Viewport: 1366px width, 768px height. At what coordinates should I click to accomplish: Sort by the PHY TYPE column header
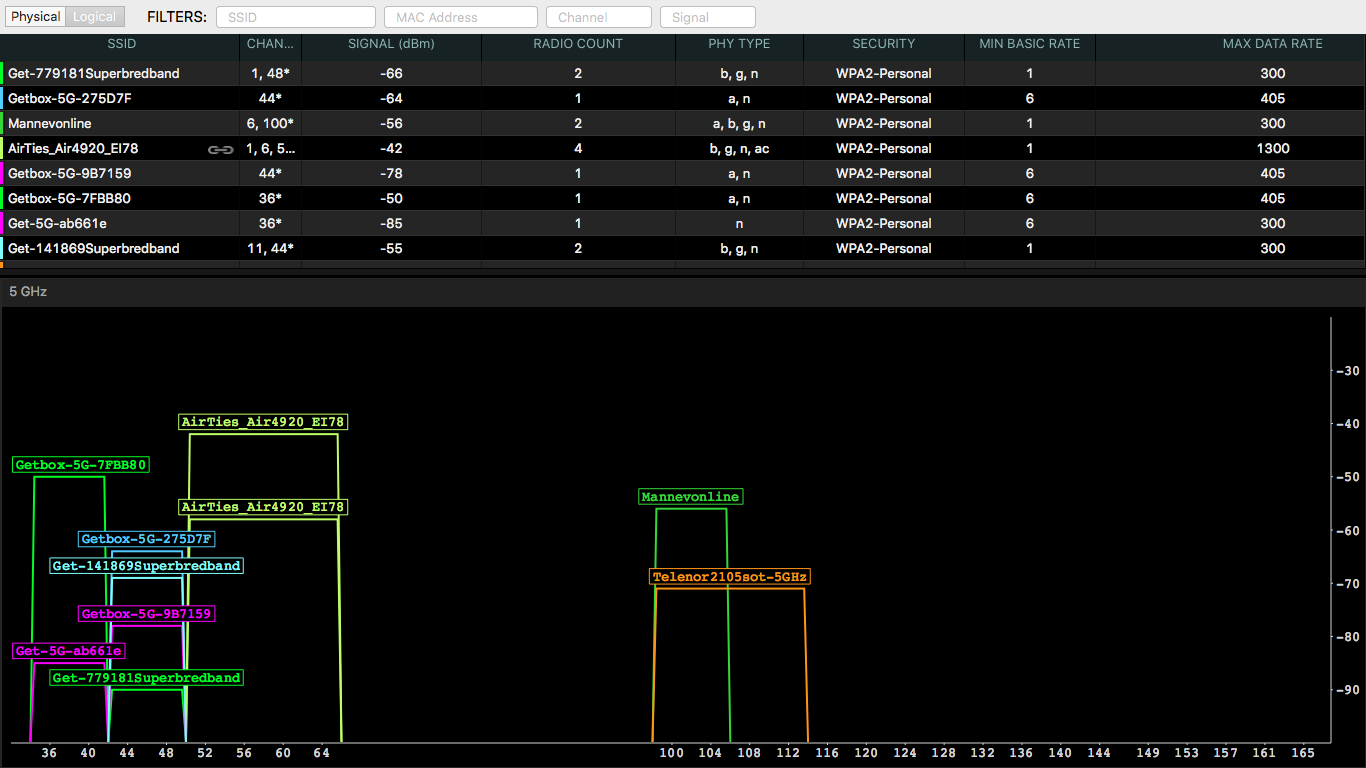(739, 44)
